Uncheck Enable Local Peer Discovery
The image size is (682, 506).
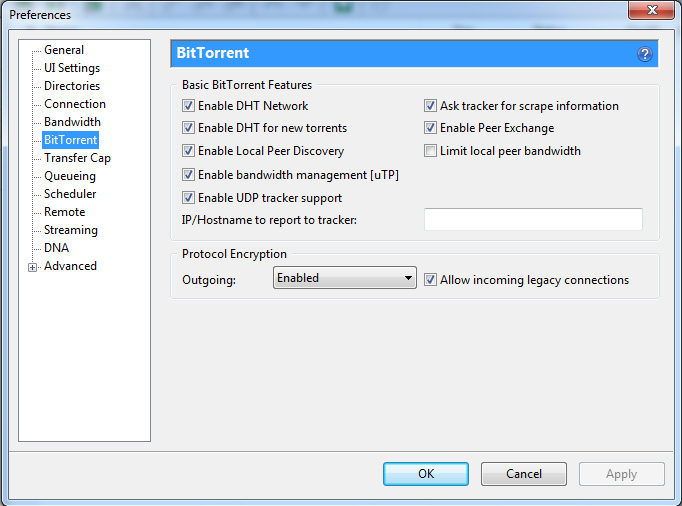point(188,151)
